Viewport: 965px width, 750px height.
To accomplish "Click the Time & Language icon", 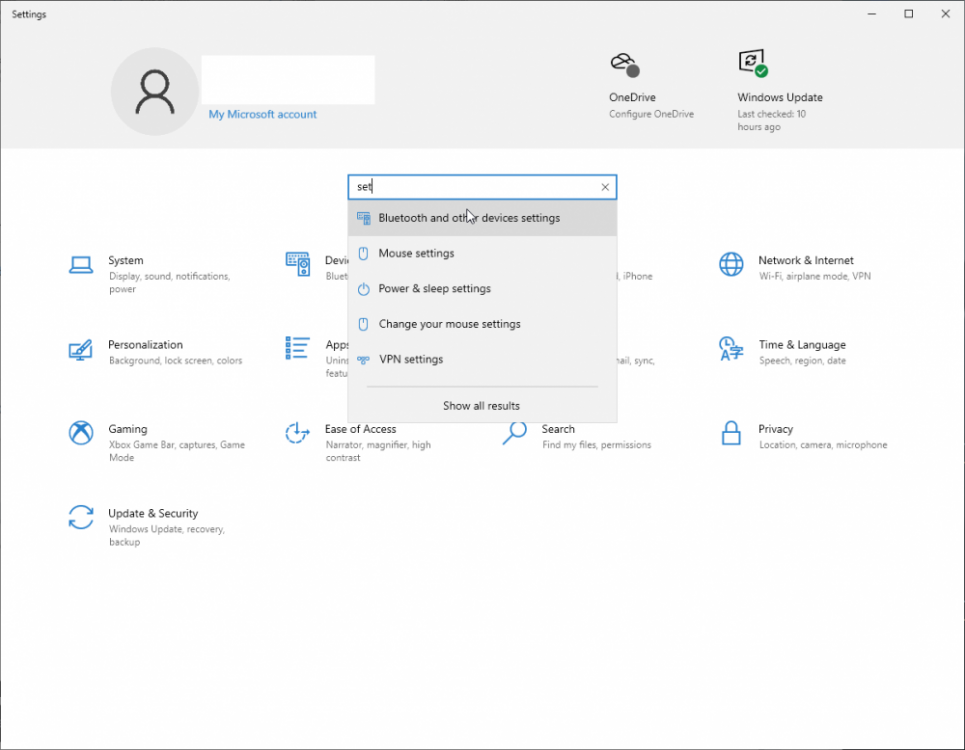I will [731, 348].
